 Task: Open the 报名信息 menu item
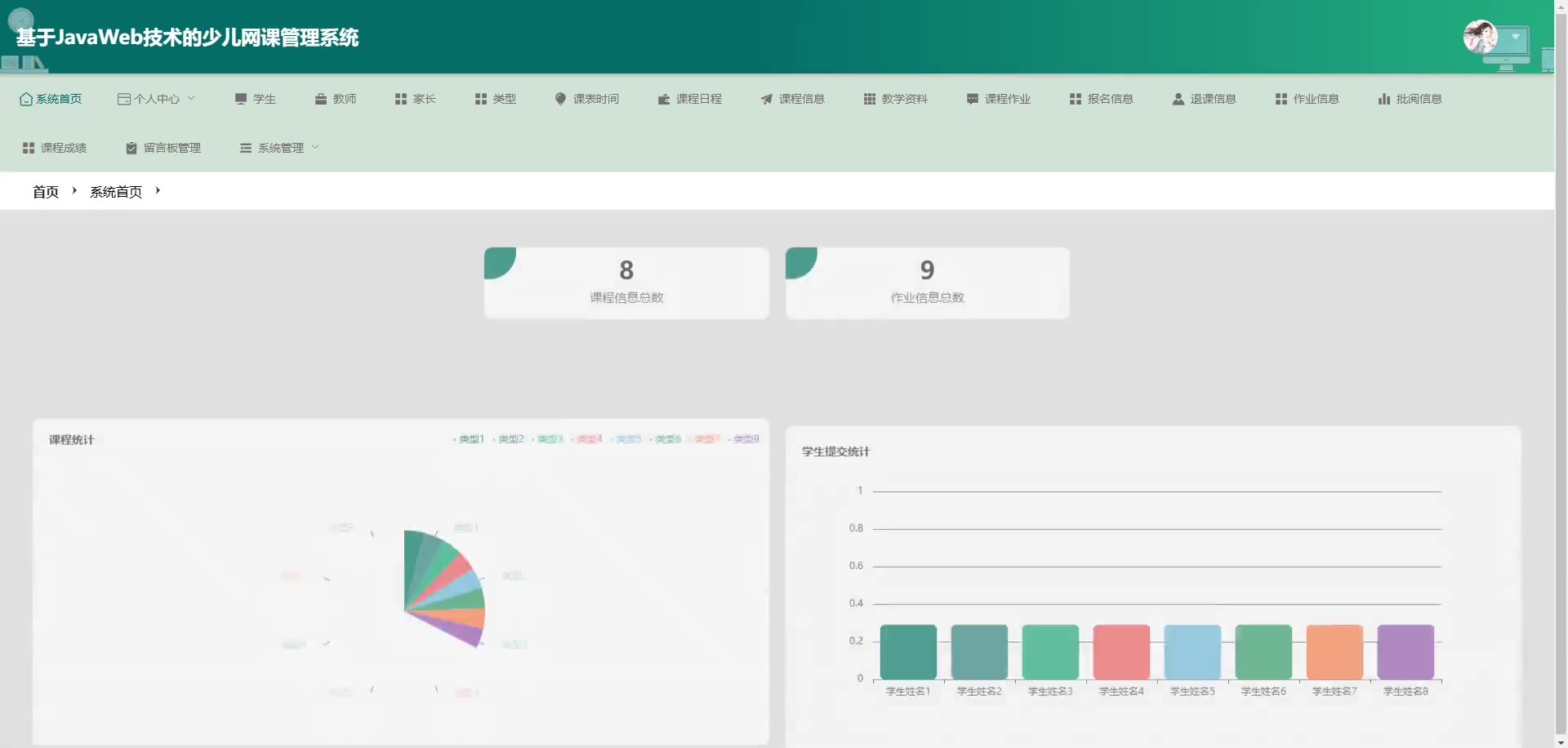(x=1102, y=99)
